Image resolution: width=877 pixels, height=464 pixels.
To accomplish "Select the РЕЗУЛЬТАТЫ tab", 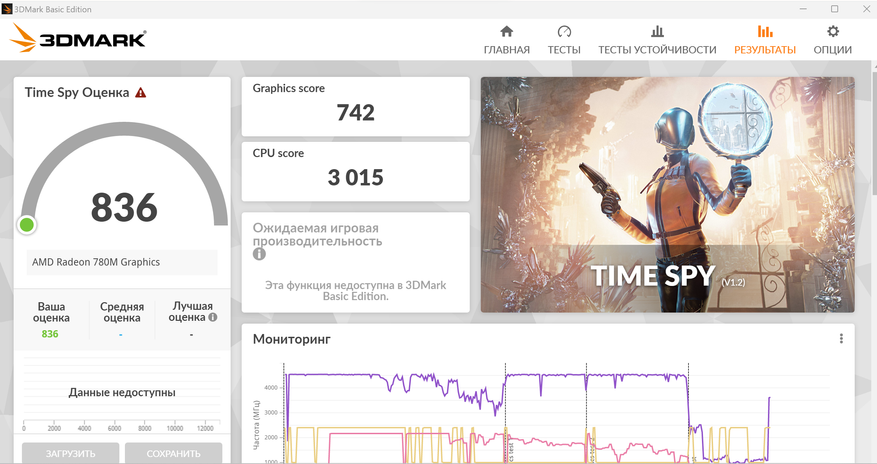I will [x=765, y=40].
